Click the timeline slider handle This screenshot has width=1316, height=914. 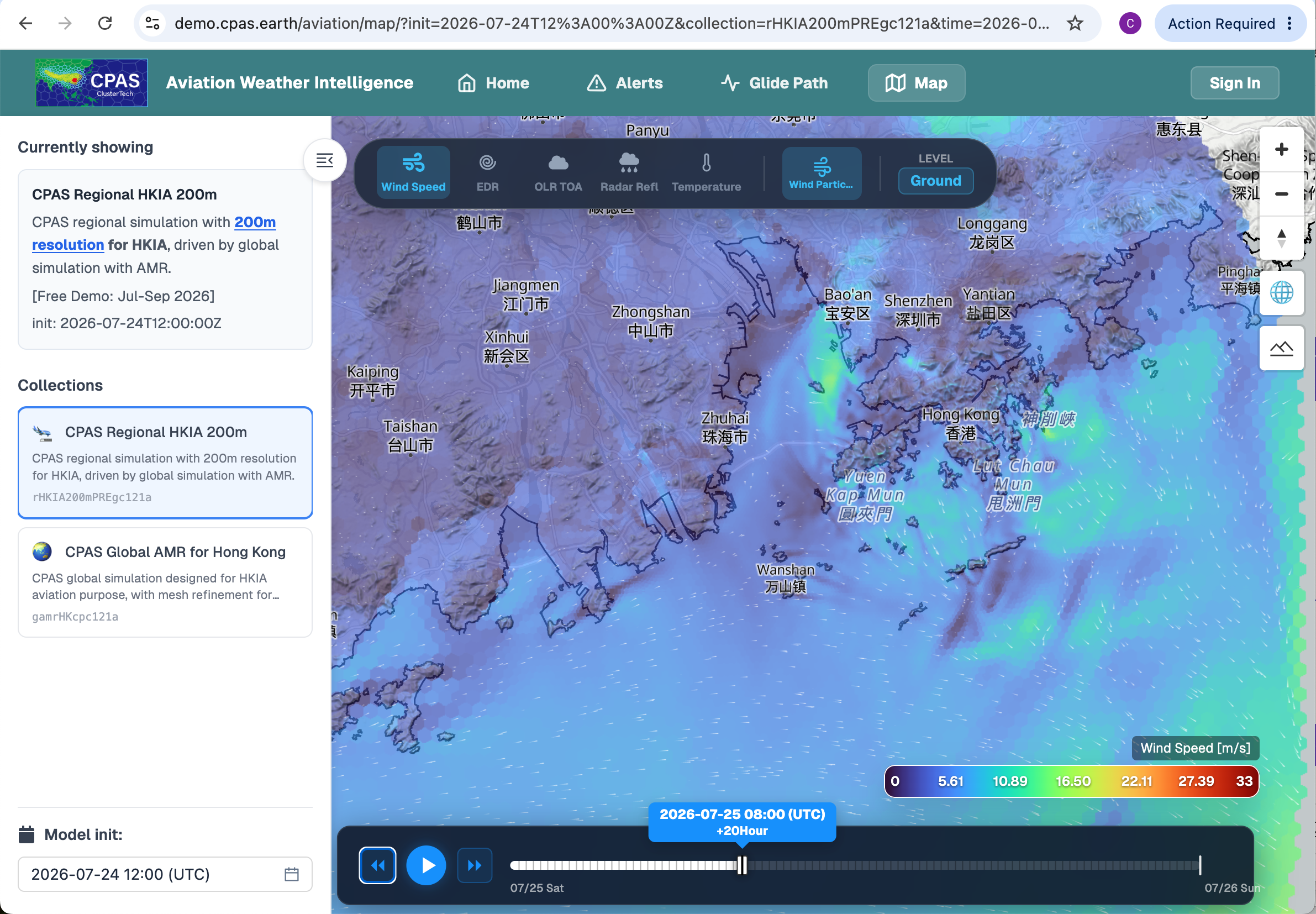pyautogui.click(x=742, y=865)
